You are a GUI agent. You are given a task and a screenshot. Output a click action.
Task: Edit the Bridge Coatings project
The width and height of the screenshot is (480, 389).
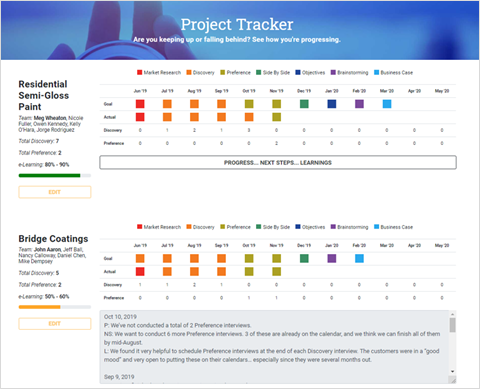point(55,324)
